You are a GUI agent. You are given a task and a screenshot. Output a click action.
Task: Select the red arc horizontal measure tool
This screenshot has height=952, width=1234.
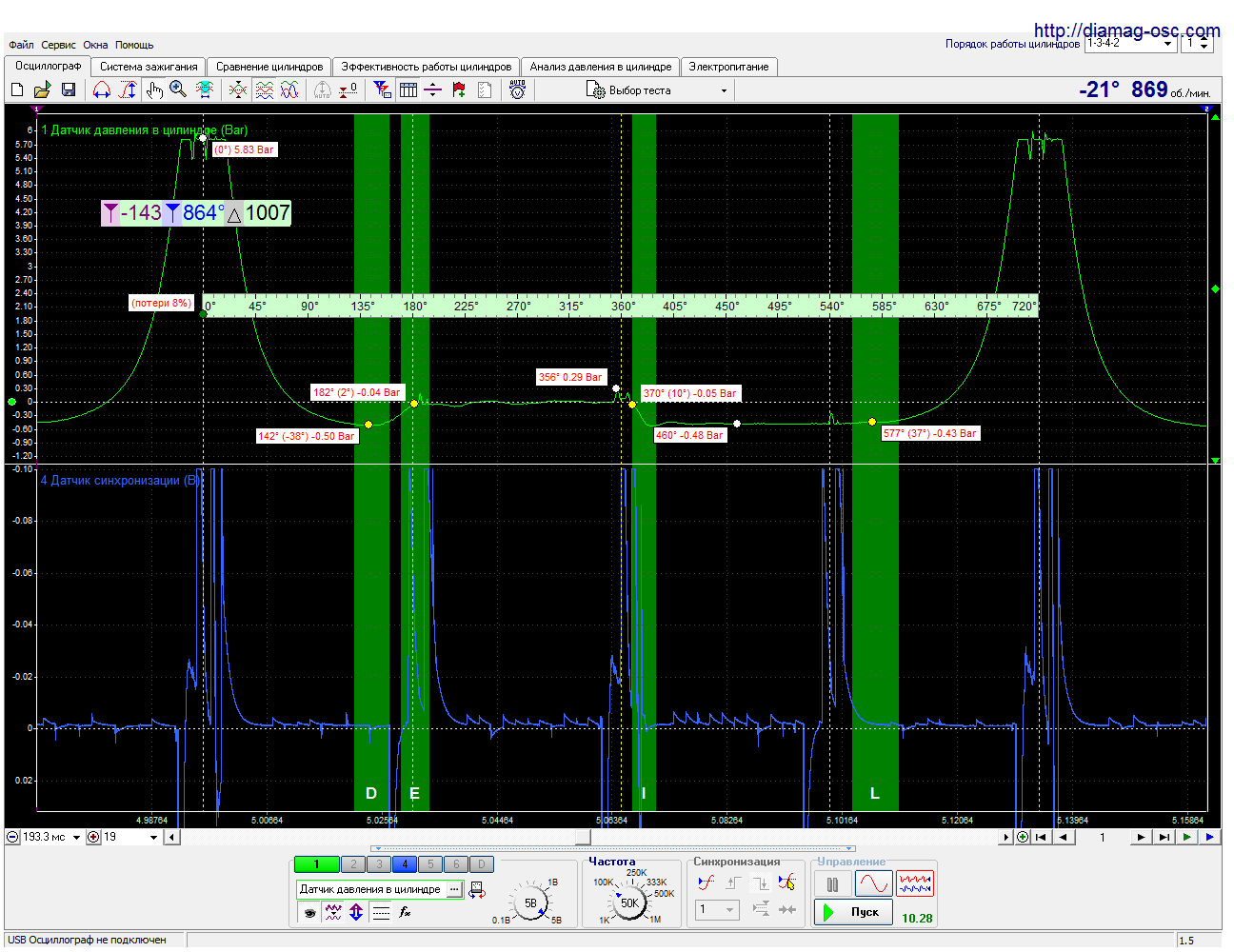pos(101,89)
